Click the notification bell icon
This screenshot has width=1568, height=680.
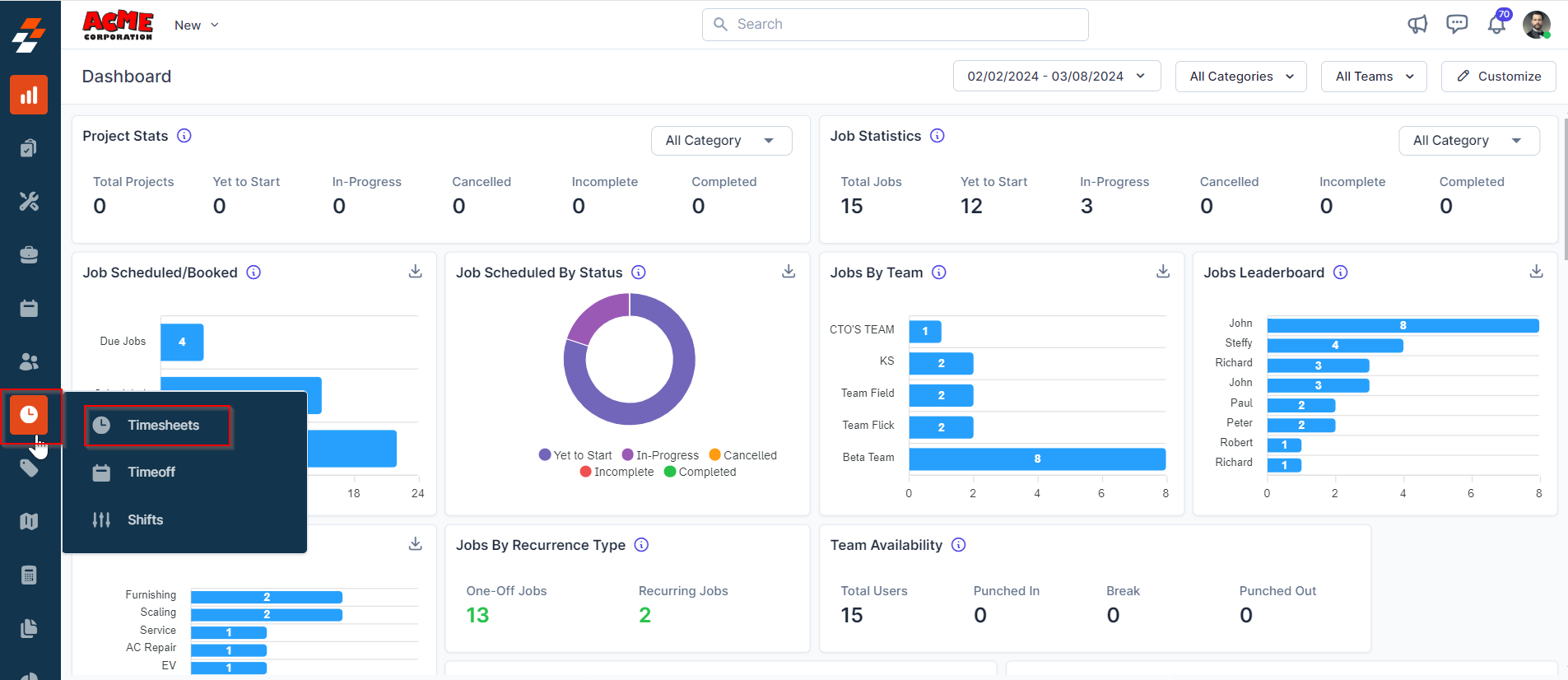coord(1496,25)
